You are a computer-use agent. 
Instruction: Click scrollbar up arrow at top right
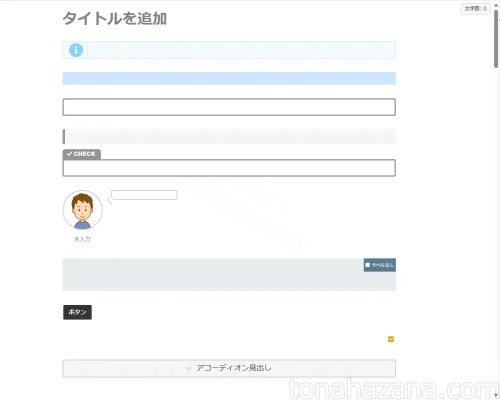496,5
